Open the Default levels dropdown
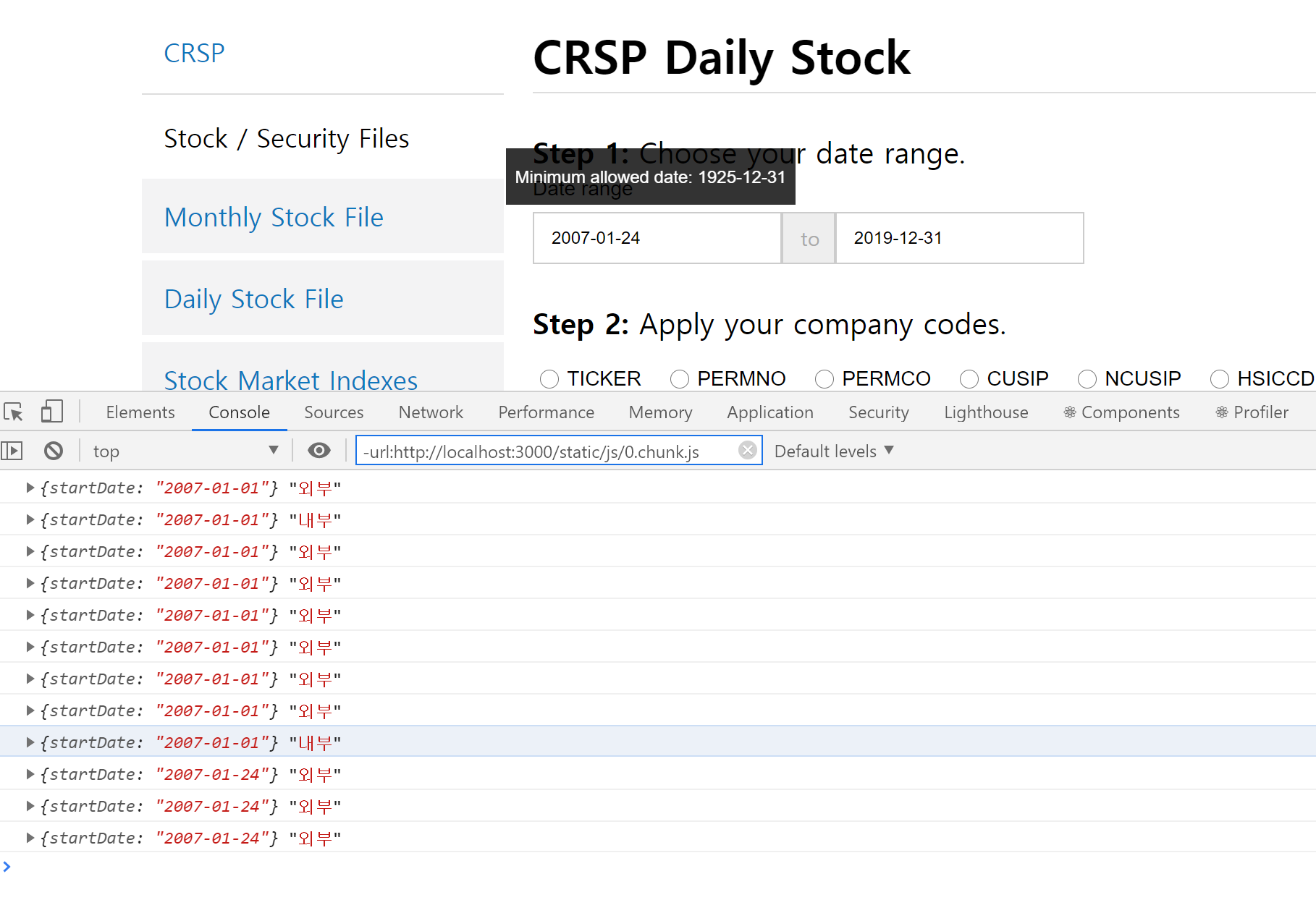Viewport: 1316px width, 900px height. click(834, 451)
